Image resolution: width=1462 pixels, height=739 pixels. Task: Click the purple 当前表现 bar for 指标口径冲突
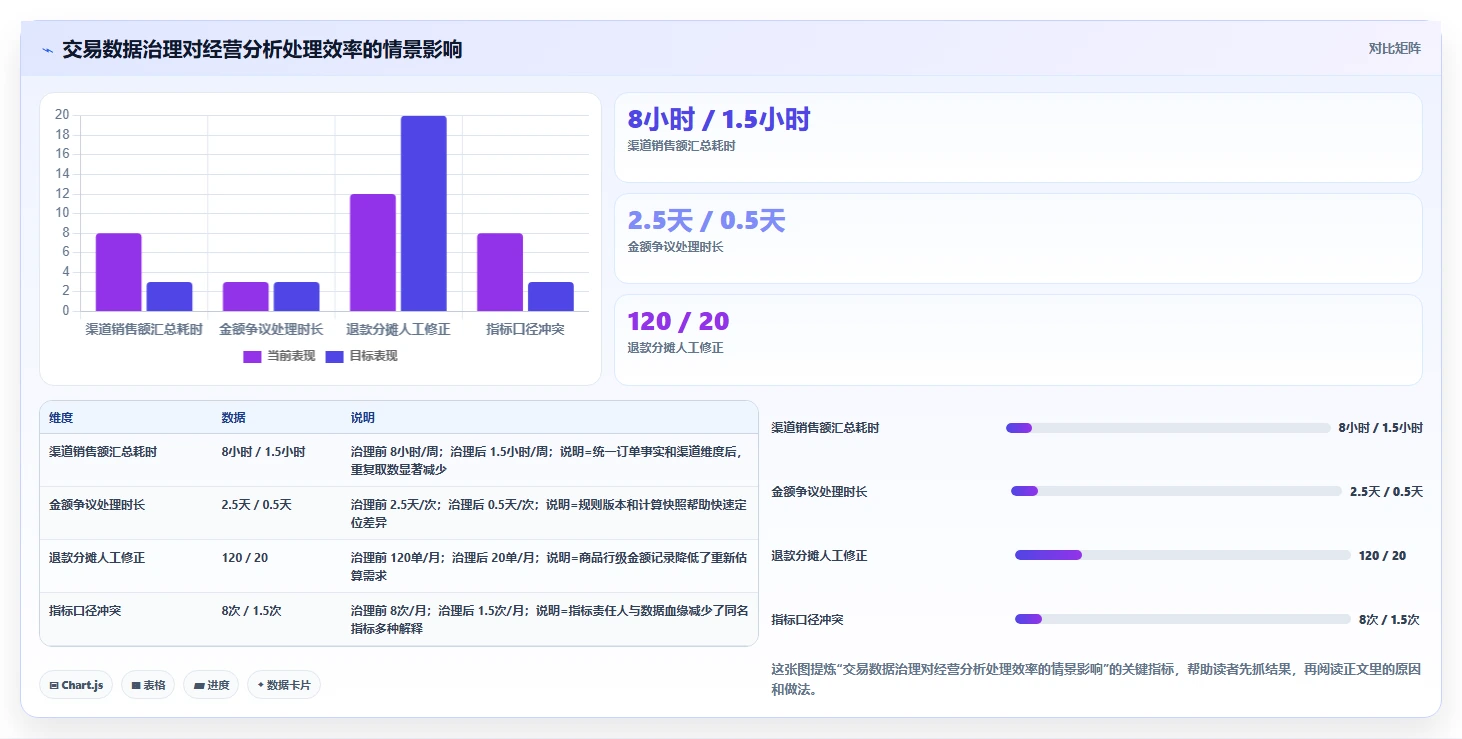[x=500, y=272]
